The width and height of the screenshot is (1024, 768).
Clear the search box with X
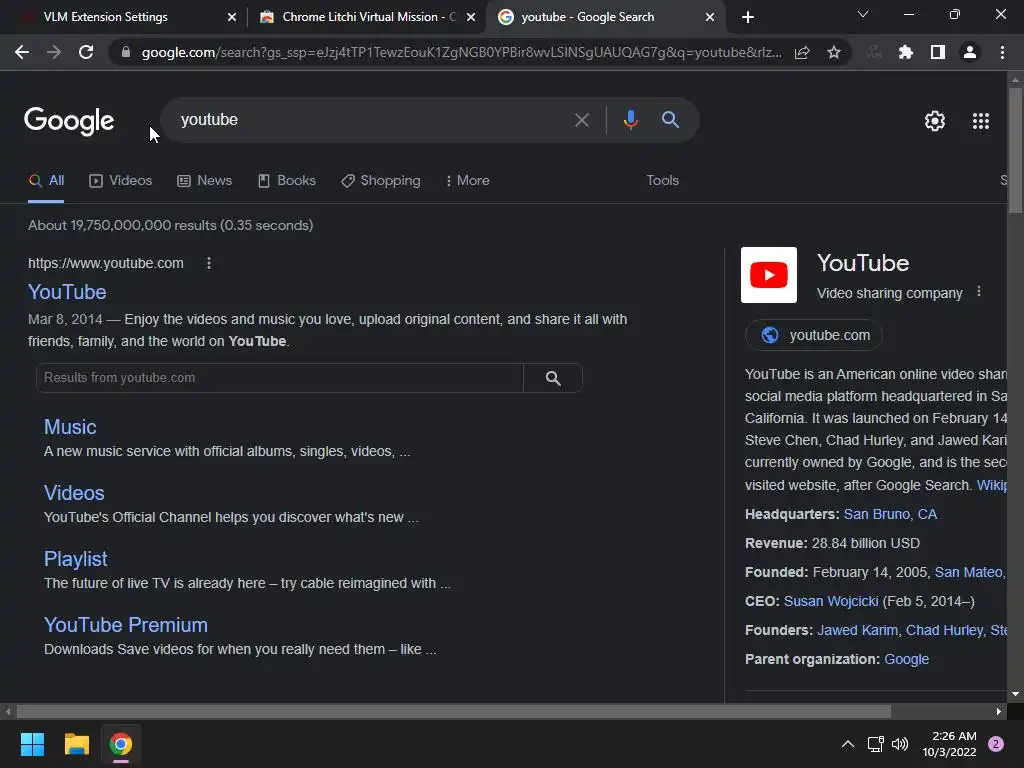pos(582,120)
